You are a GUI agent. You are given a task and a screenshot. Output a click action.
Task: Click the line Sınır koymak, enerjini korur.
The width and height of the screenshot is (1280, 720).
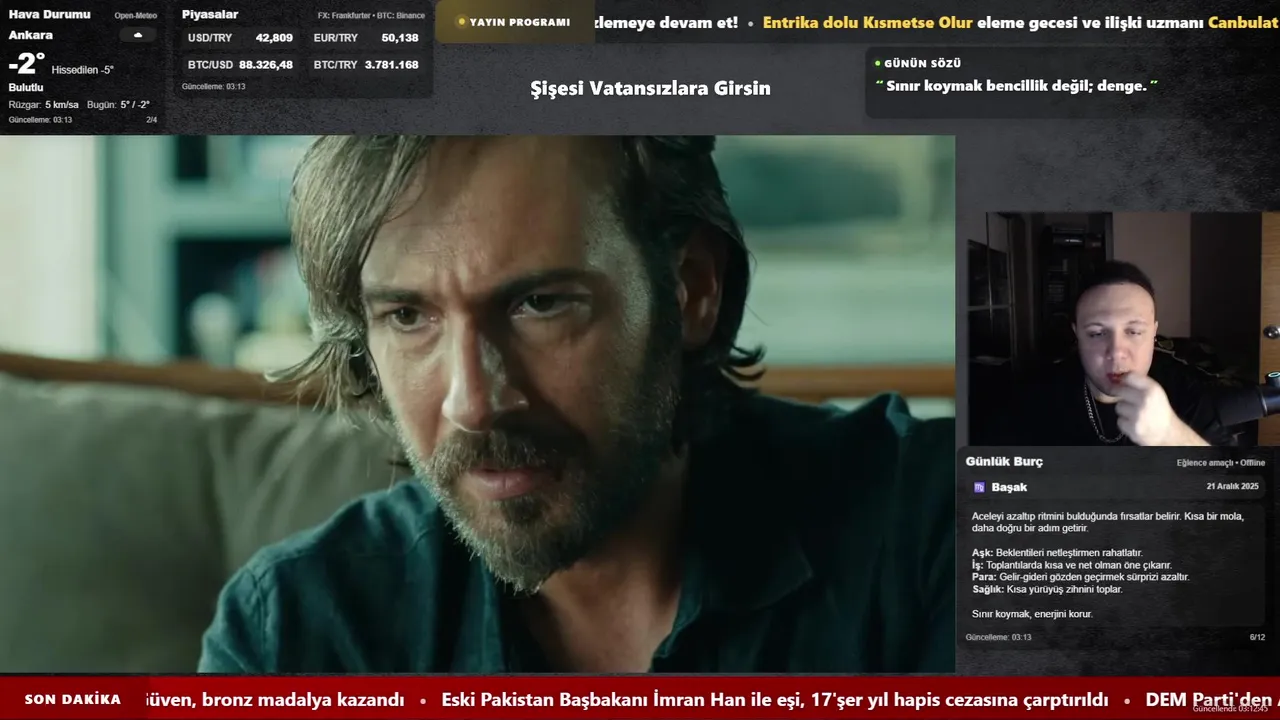(1032, 613)
